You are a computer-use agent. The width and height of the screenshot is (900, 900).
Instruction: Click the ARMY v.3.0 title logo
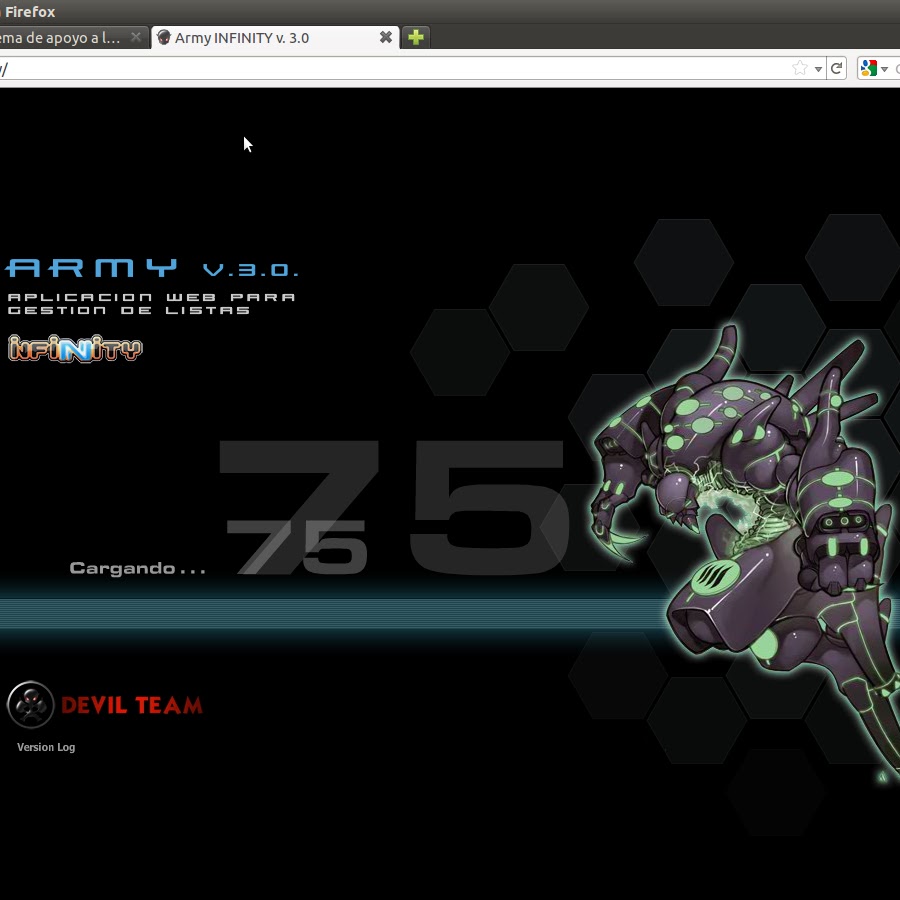150,268
